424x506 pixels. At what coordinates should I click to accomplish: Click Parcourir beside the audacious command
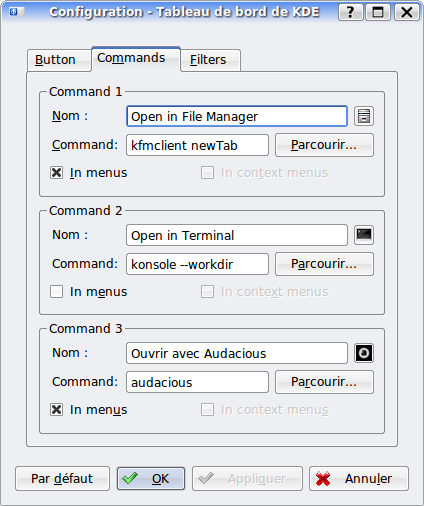click(x=324, y=382)
